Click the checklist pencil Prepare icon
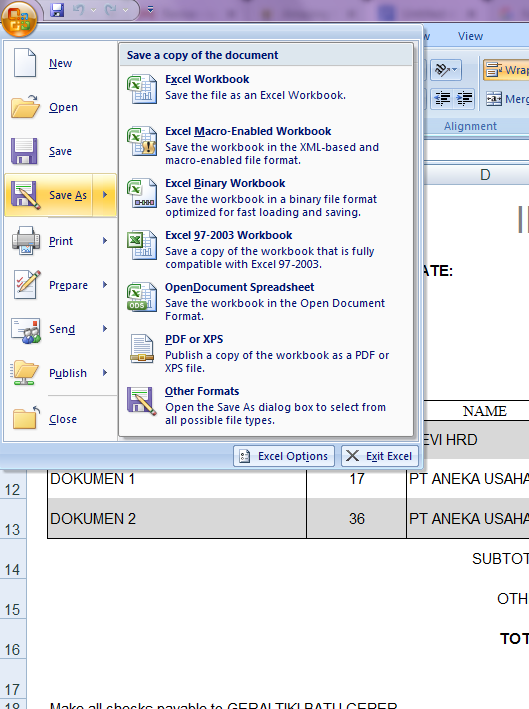 [27, 284]
